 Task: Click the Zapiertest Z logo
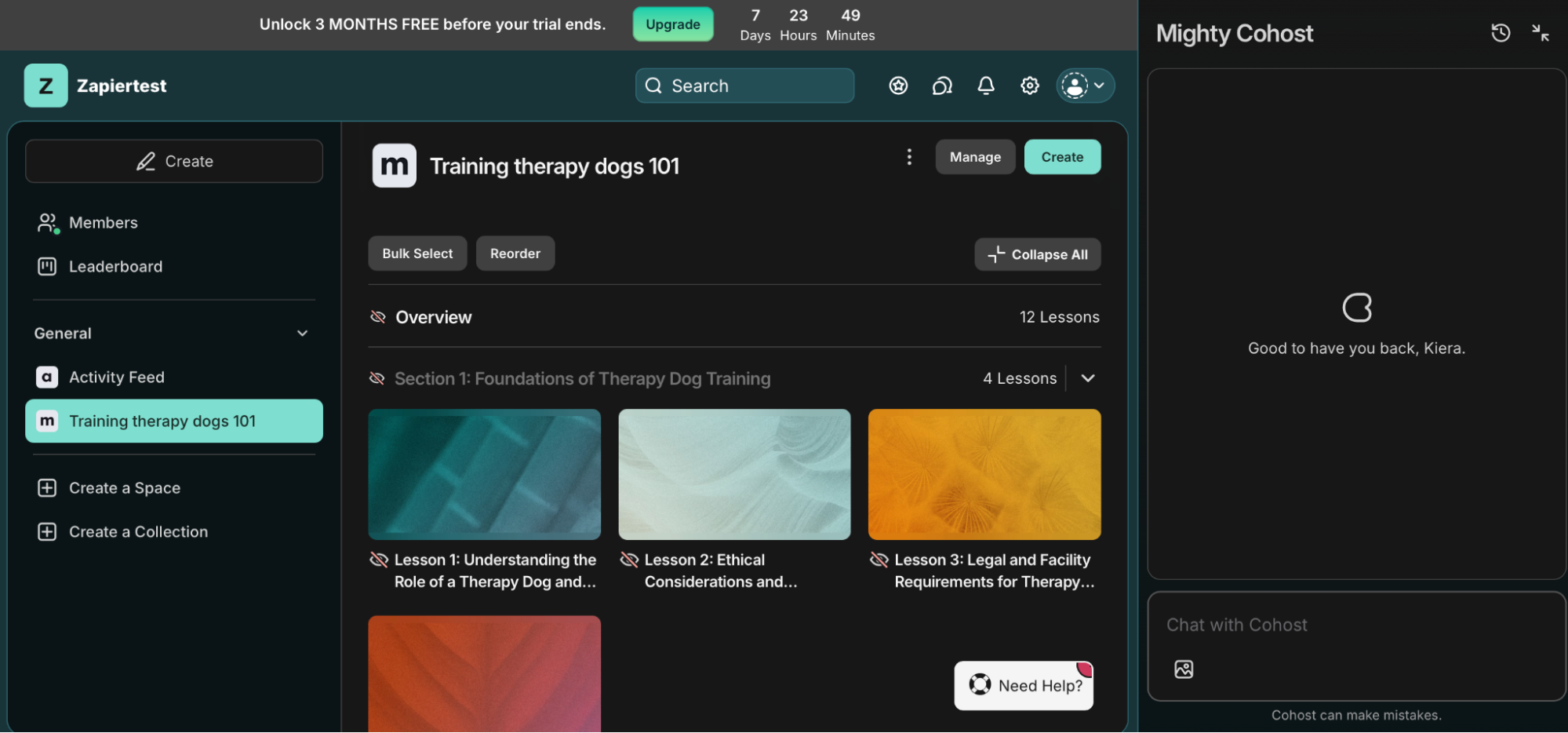pyautogui.click(x=45, y=86)
